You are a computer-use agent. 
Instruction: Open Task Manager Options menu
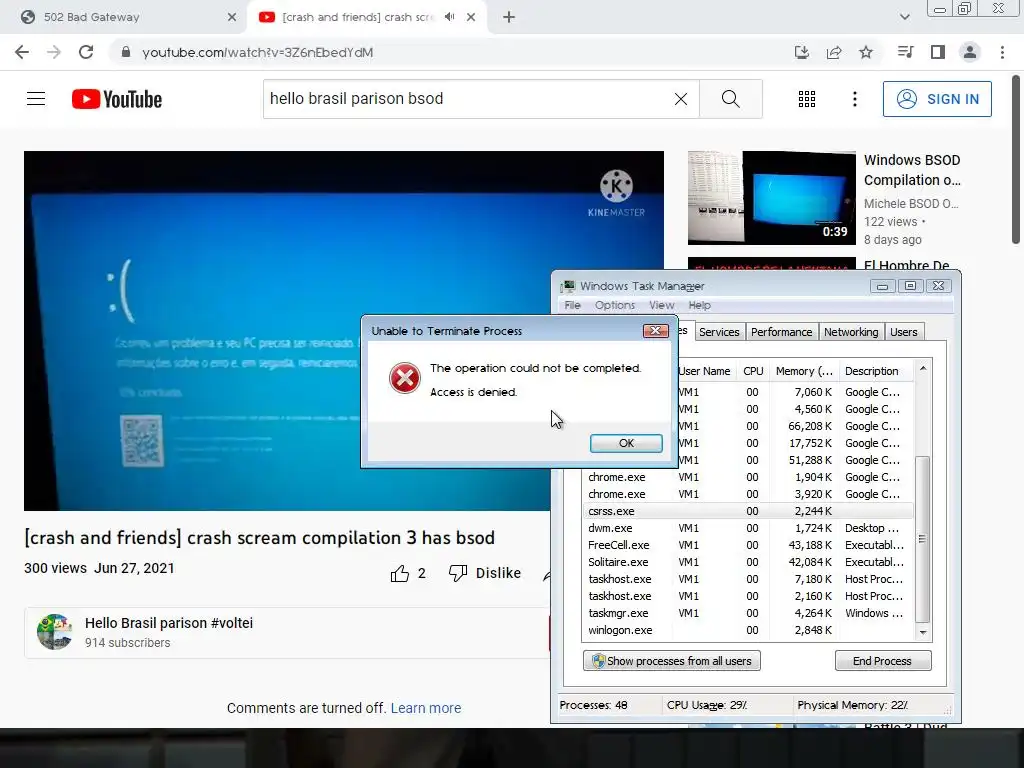pos(615,305)
